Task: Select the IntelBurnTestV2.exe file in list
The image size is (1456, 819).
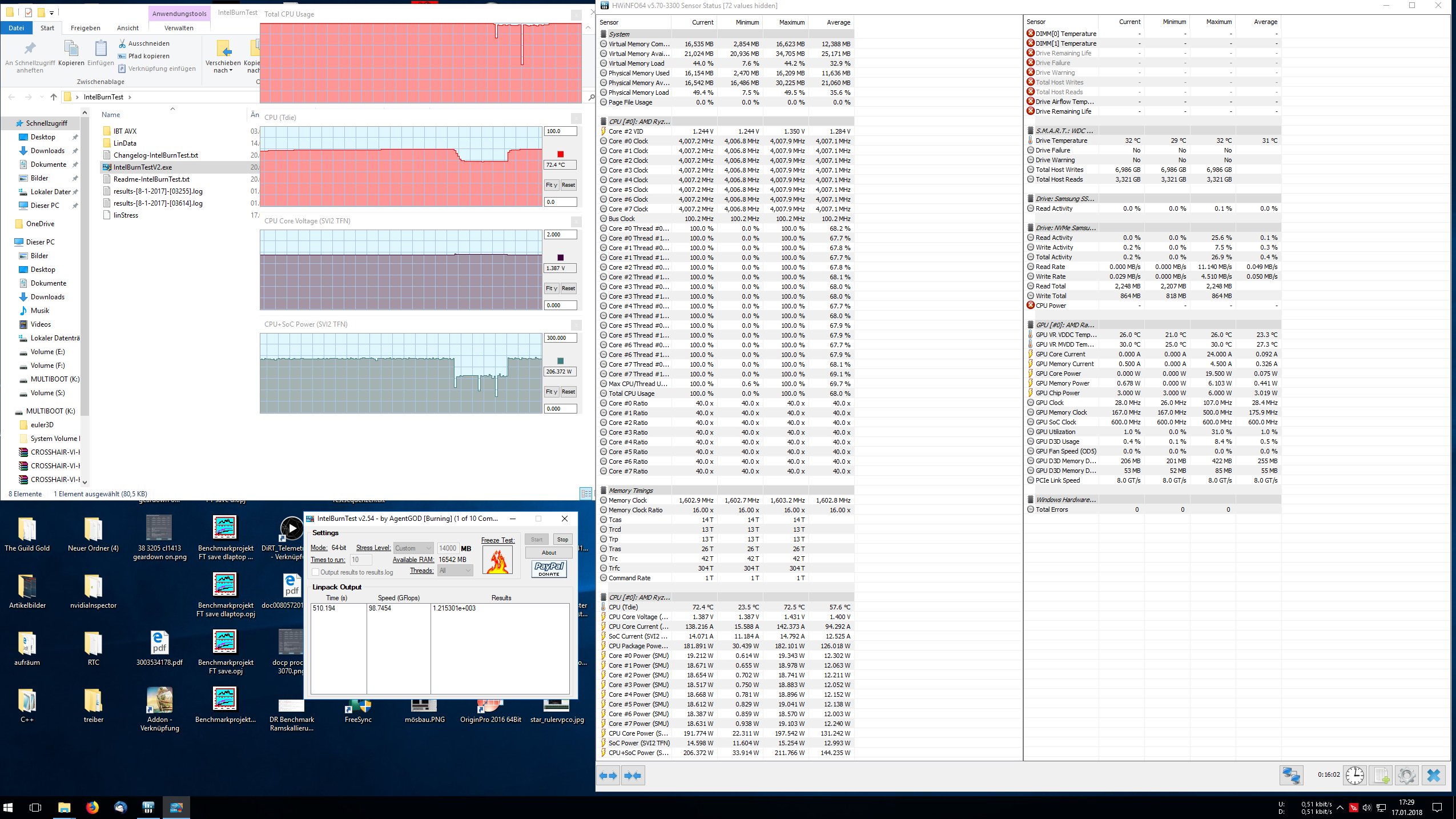Action: tap(143, 167)
